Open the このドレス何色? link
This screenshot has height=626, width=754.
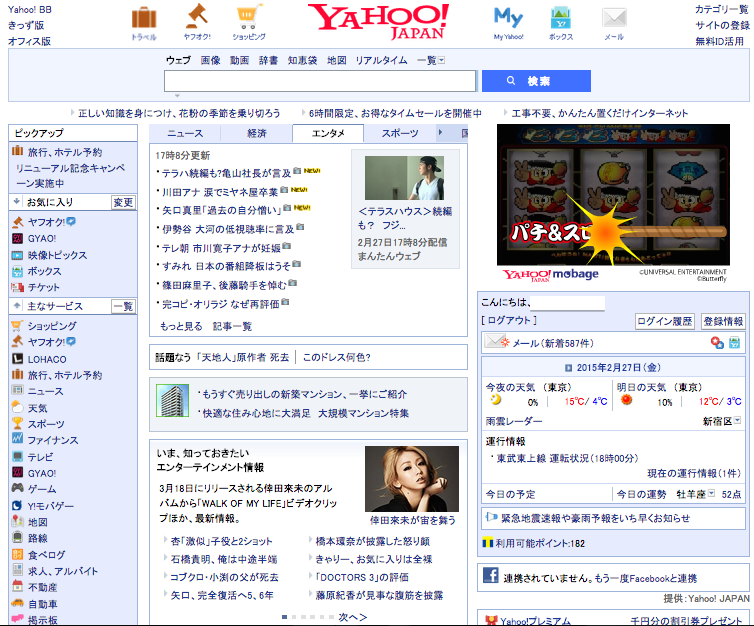pyautogui.click(x=336, y=357)
